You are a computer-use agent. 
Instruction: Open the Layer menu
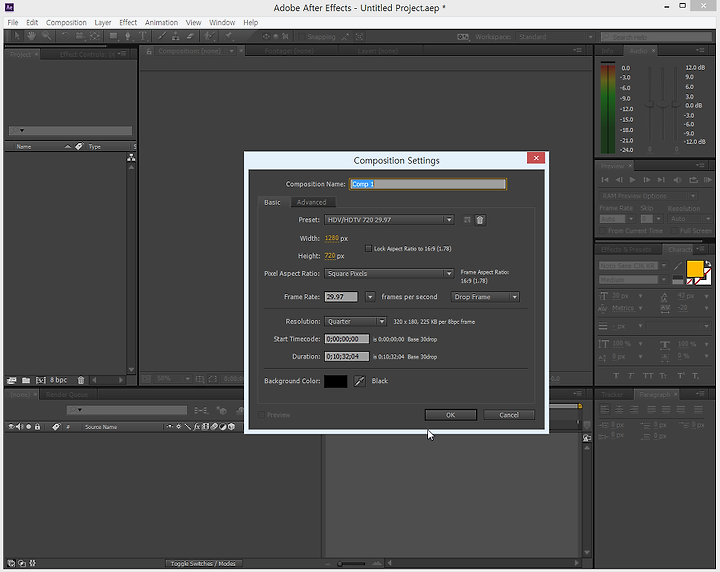click(102, 22)
